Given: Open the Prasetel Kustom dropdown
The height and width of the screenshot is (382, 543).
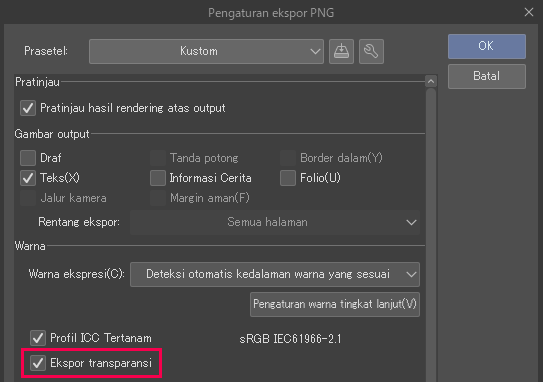Looking at the screenshot, I should pyautogui.click(x=206, y=51).
